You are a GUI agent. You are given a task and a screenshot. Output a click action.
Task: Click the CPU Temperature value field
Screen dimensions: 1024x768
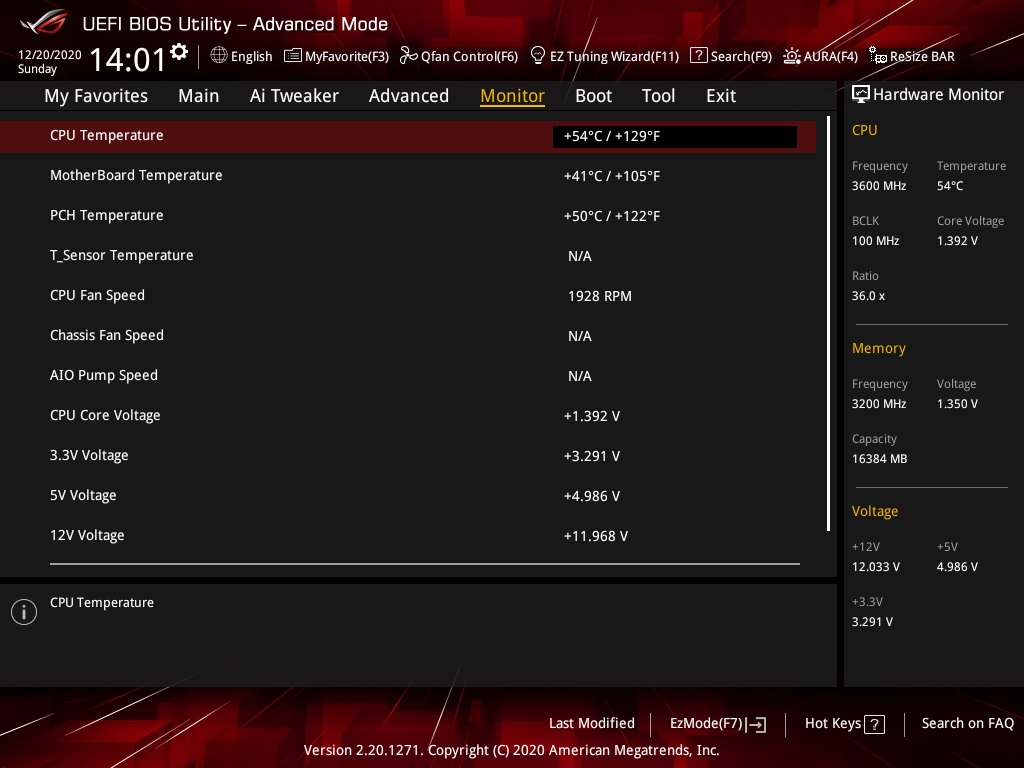675,136
